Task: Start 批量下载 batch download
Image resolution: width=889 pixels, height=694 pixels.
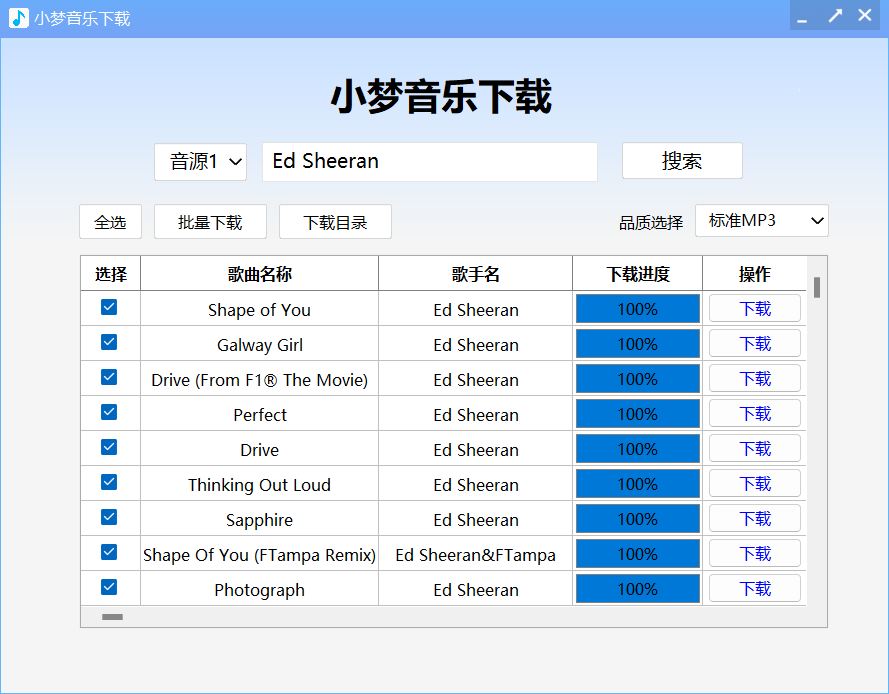Action: pyautogui.click(x=210, y=222)
